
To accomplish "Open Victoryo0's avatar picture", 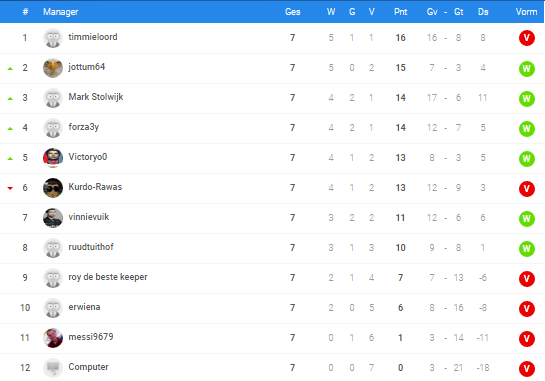I will coord(53,158).
